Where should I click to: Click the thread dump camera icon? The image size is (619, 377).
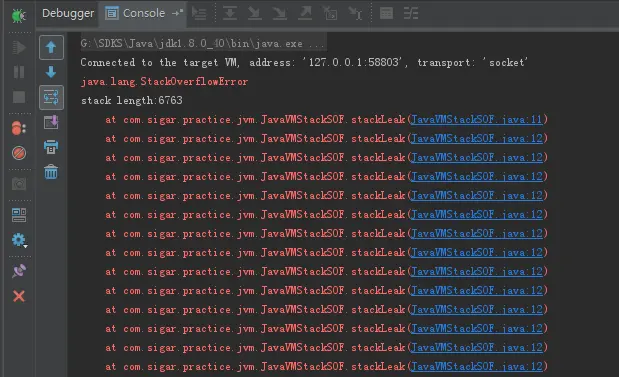pos(19,184)
